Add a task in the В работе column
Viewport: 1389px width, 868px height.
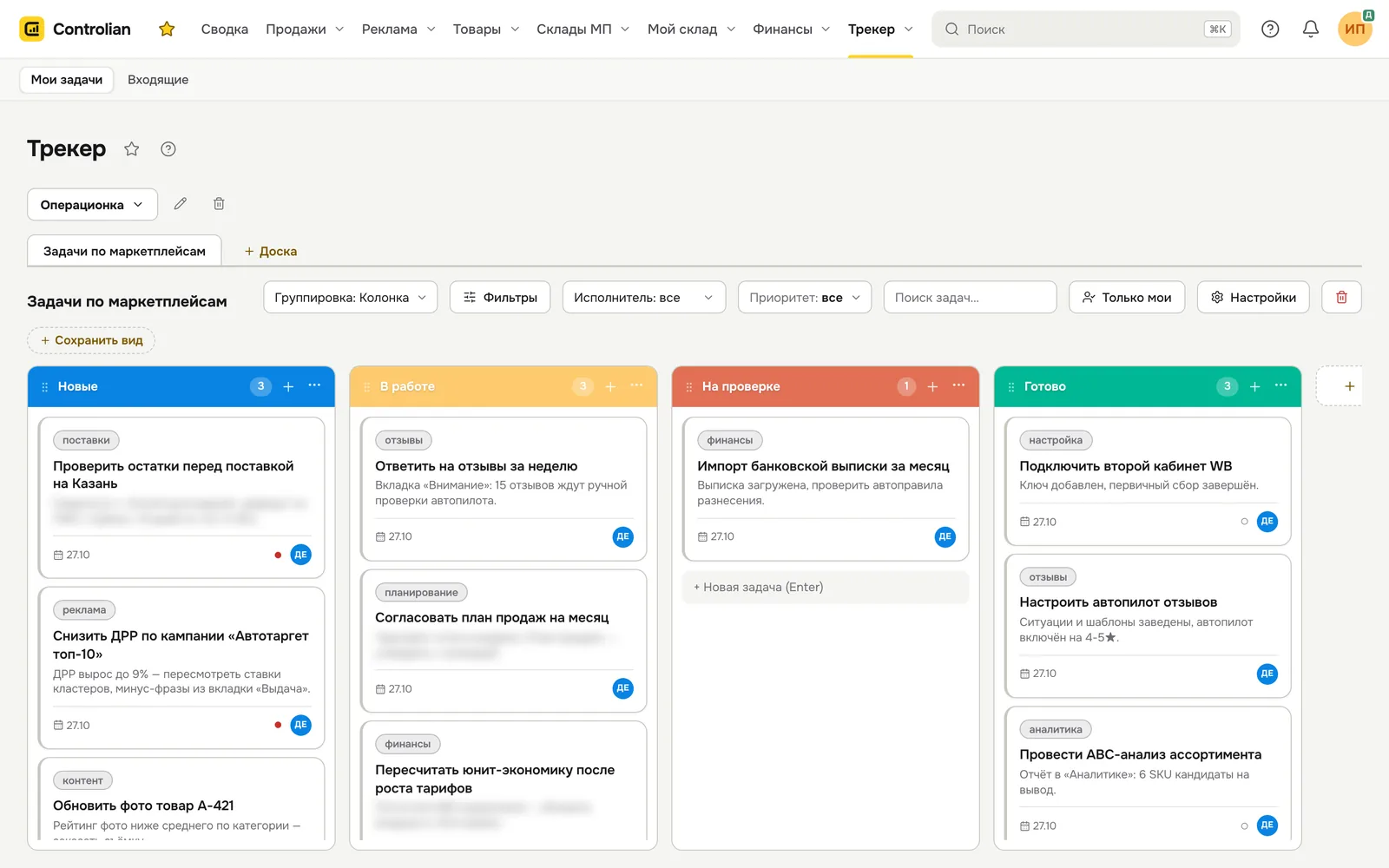pyautogui.click(x=610, y=386)
